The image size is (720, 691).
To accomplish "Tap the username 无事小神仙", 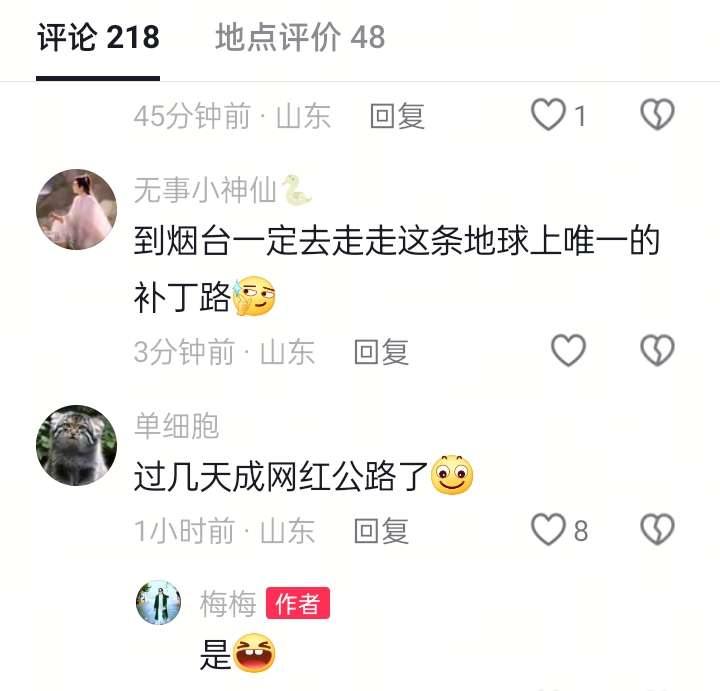I will point(205,190).
